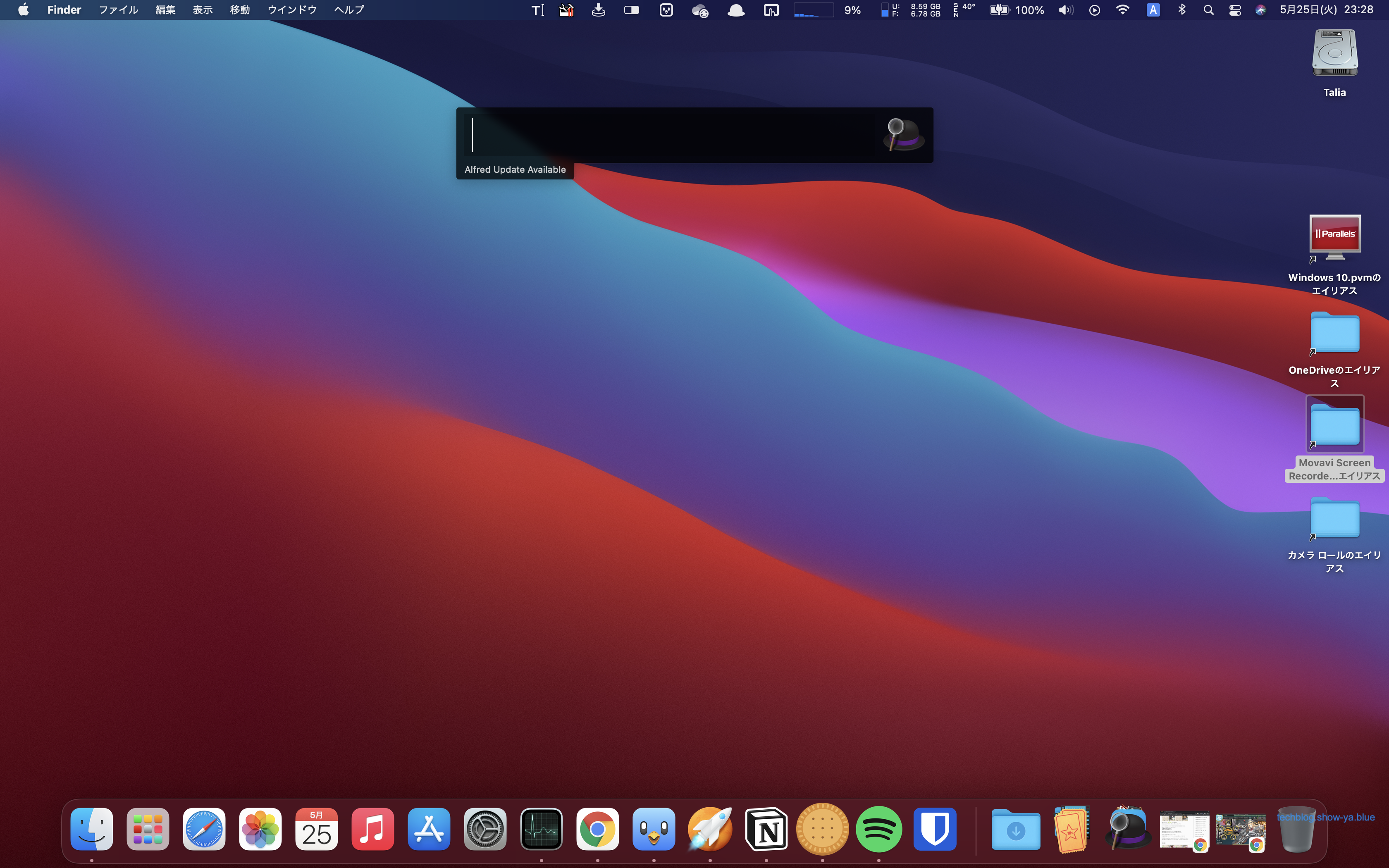Click the Wi-Fi status icon
This screenshot has width=1389, height=868.
click(1122, 10)
